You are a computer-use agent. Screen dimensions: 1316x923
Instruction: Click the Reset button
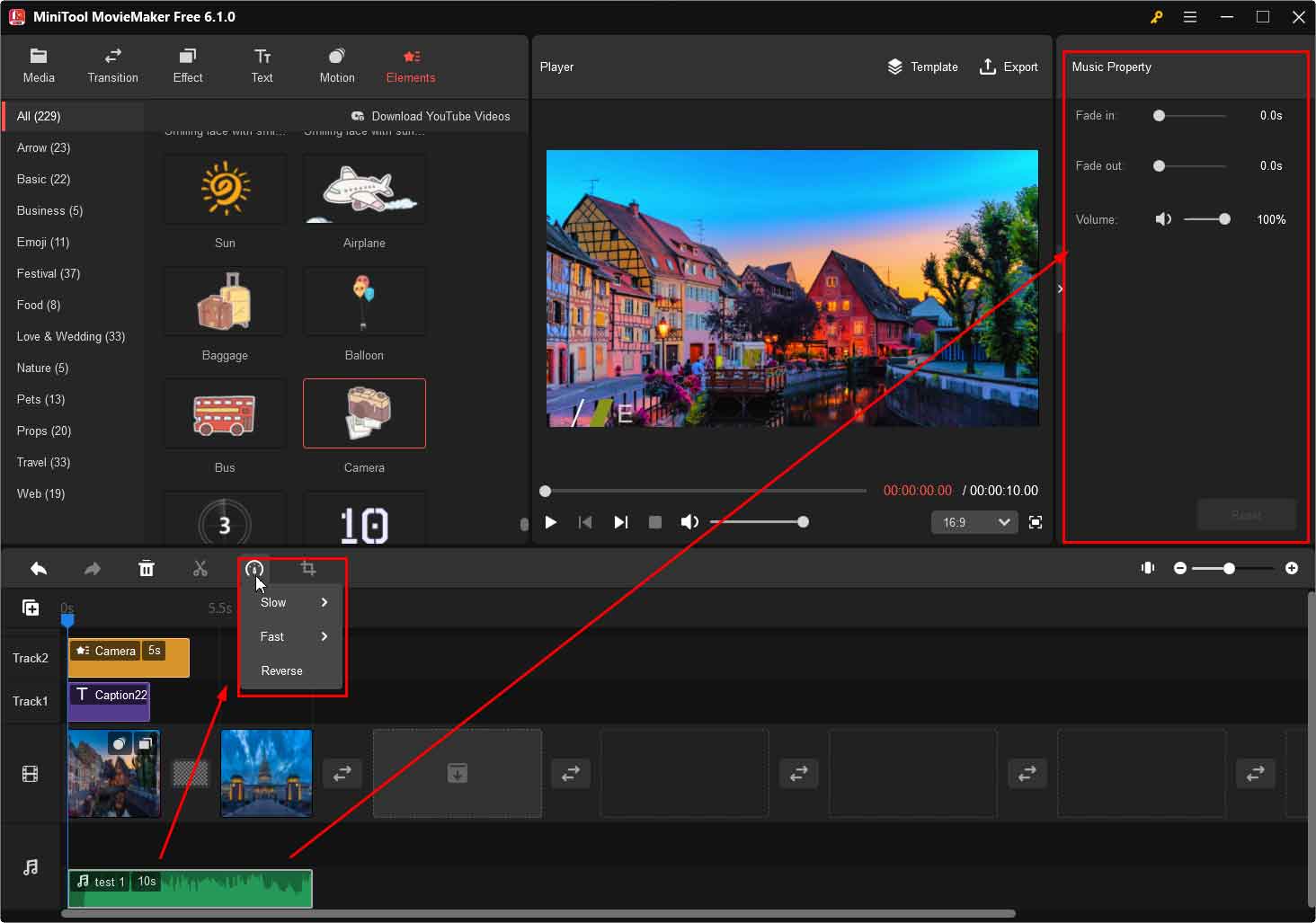click(1246, 515)
